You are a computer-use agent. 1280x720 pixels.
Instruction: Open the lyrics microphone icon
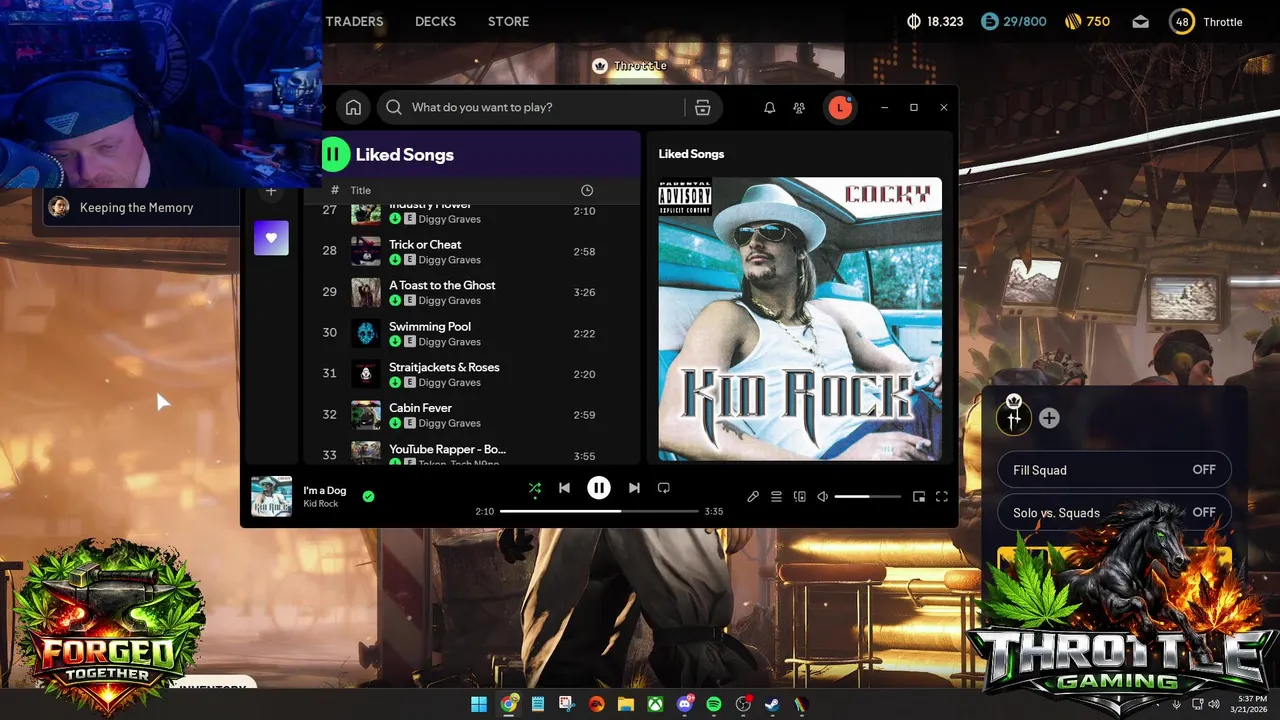click(x=753, y=496)
